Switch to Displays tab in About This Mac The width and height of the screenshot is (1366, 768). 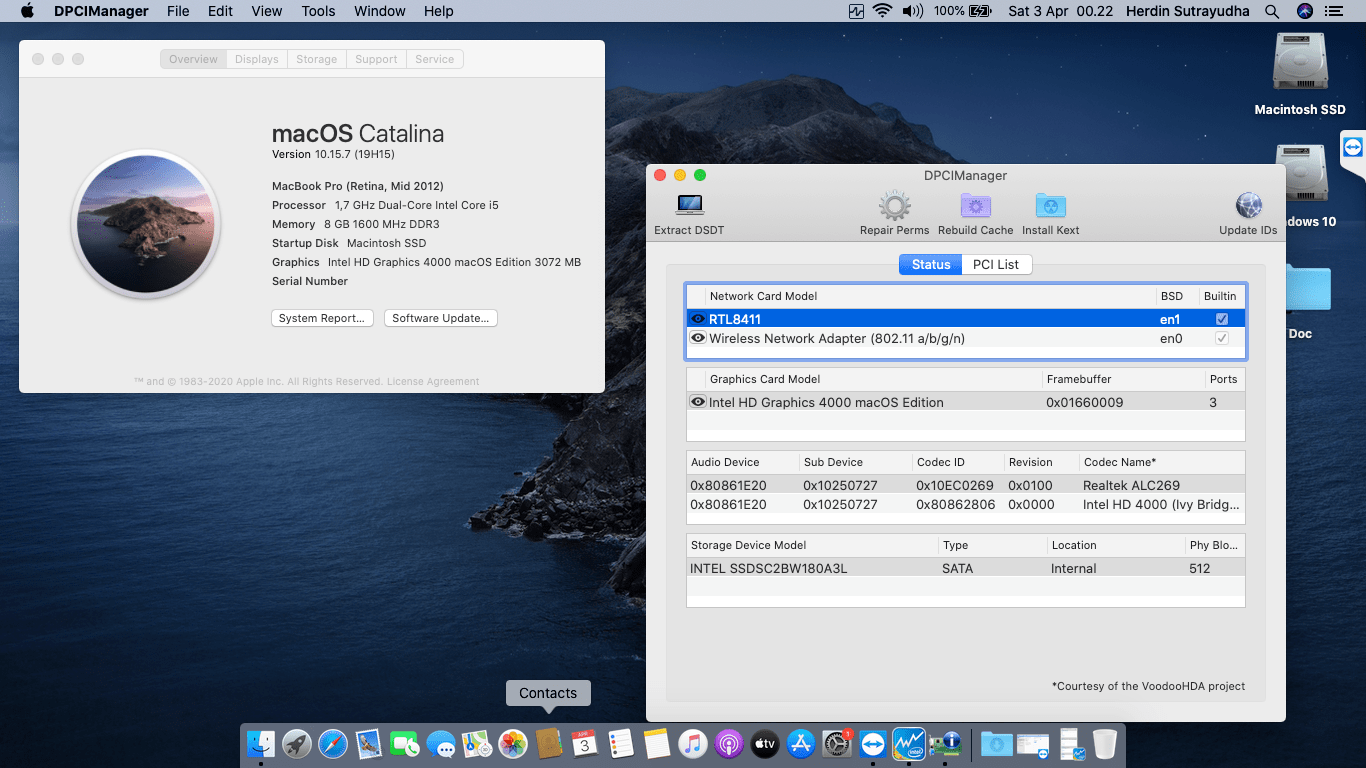point(257,59)
